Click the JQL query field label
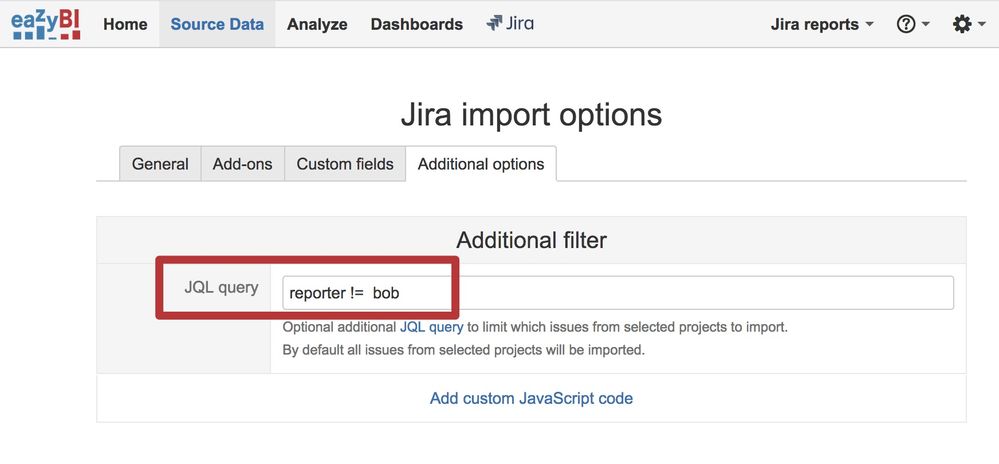 221,287
